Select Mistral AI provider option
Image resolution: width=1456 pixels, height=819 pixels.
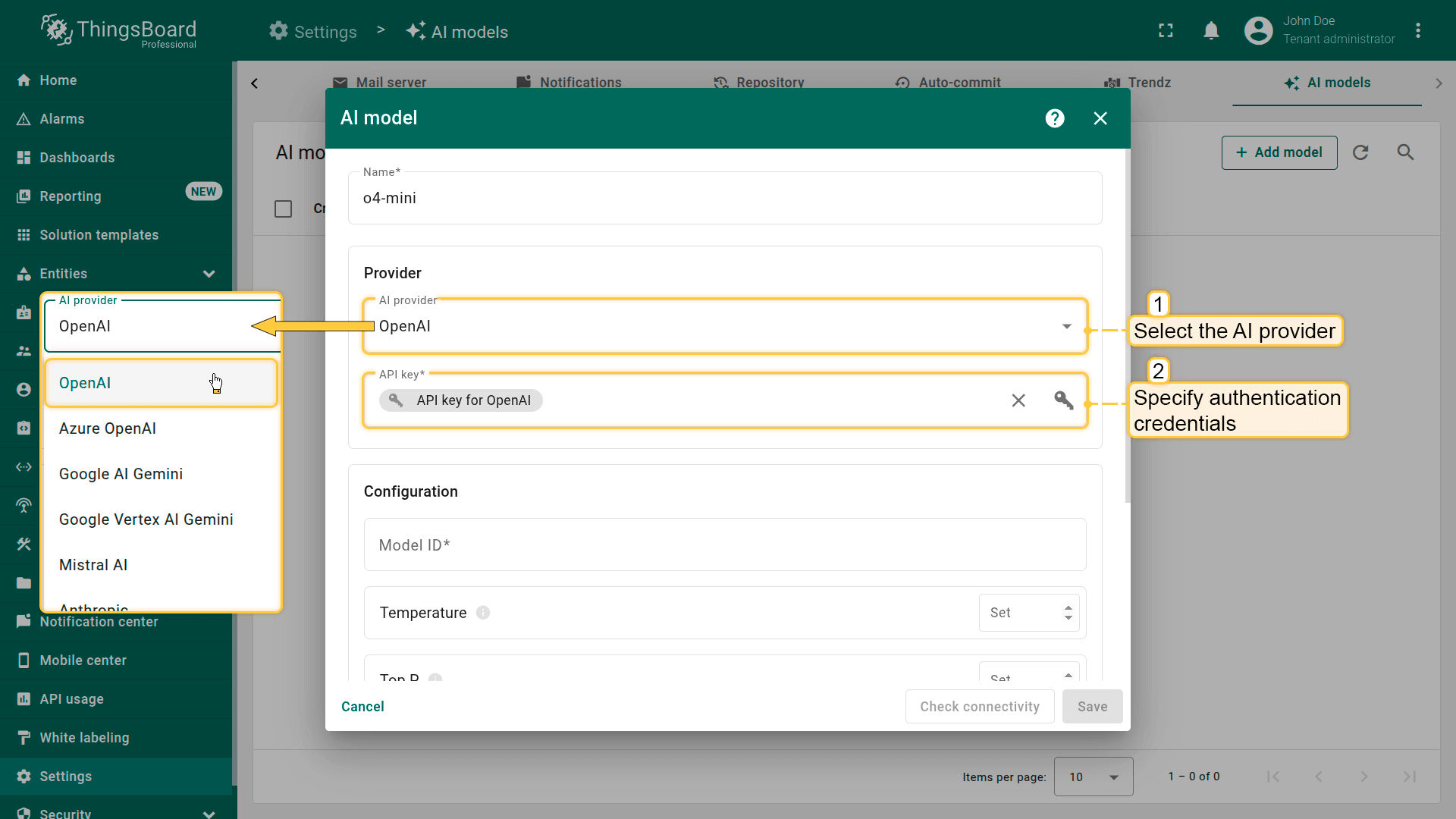[161, 565]
